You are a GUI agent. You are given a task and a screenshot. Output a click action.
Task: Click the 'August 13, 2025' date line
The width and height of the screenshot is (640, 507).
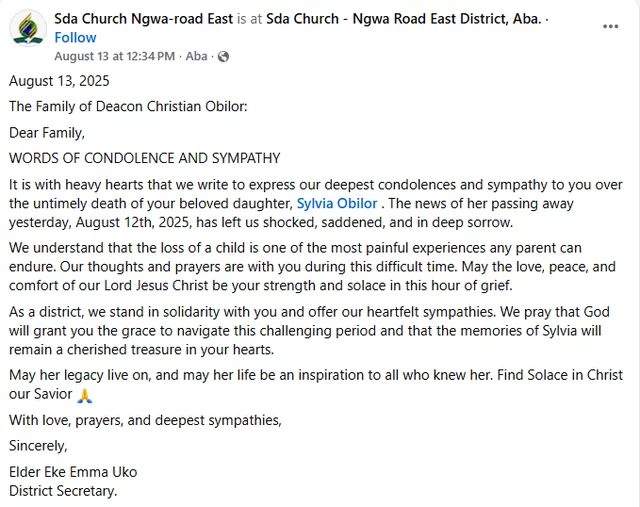[x=59, y=81]
